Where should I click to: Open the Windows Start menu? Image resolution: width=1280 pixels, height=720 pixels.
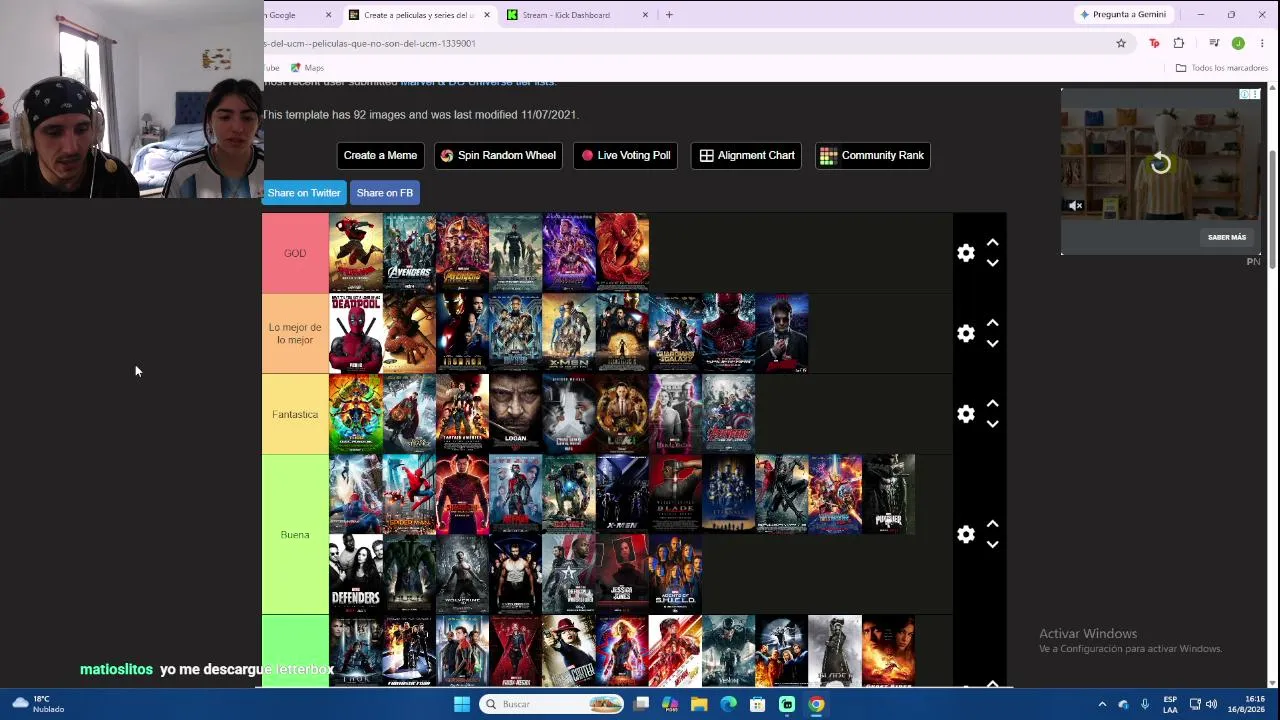[x=461, y=704]
